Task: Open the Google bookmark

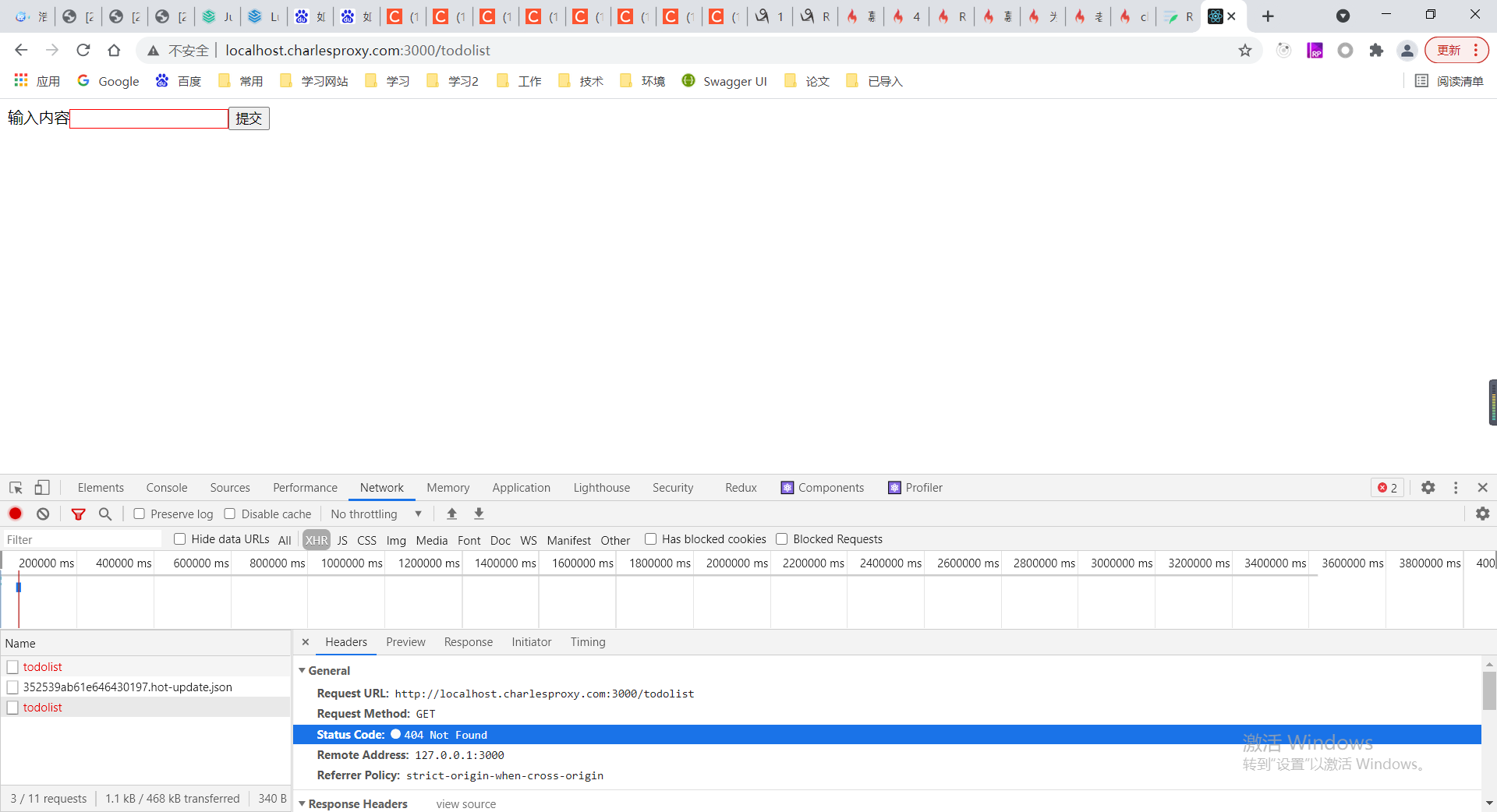Action: [x=108, y=81]
